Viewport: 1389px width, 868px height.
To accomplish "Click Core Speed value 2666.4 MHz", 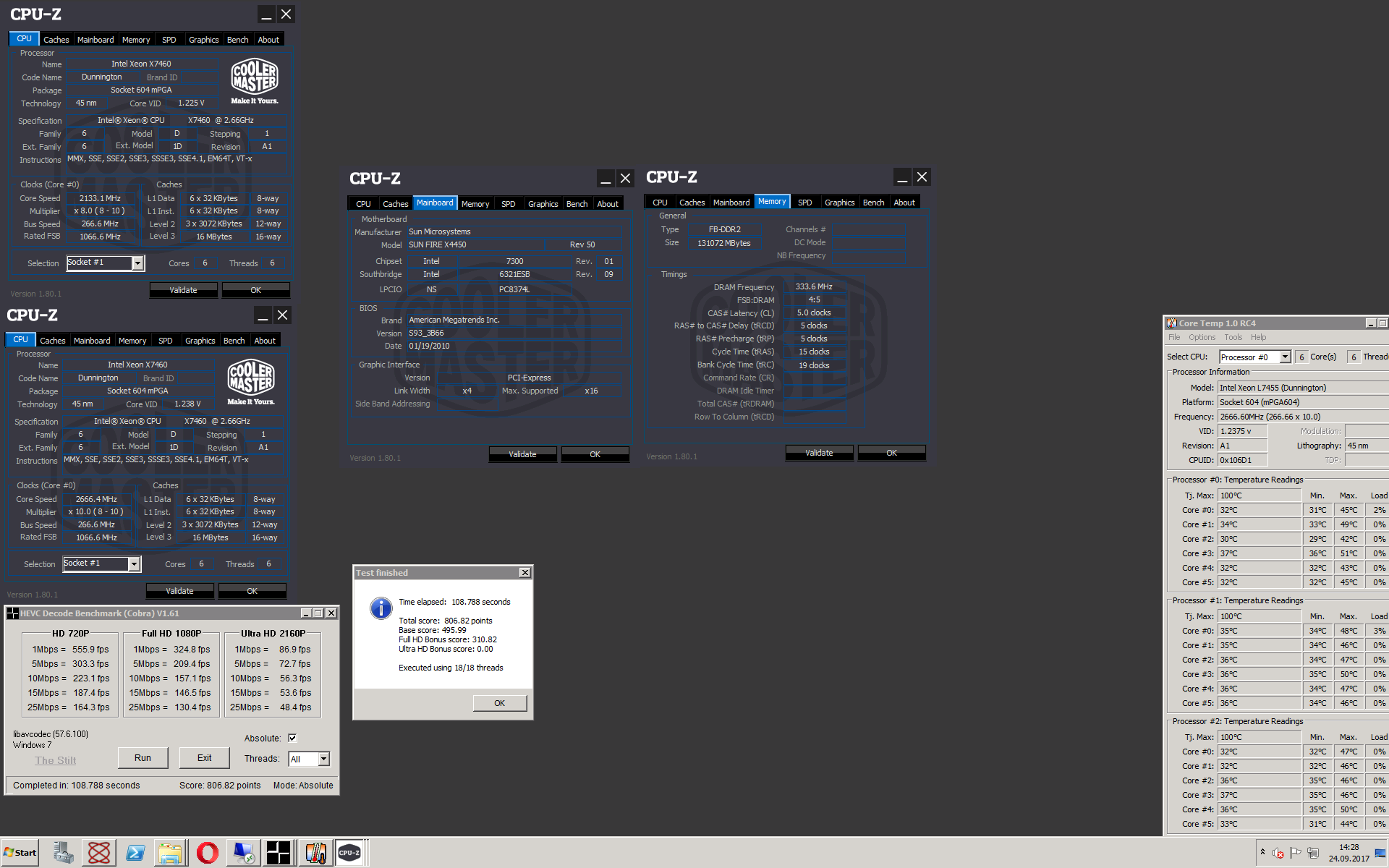I will (x=96, y=499).
